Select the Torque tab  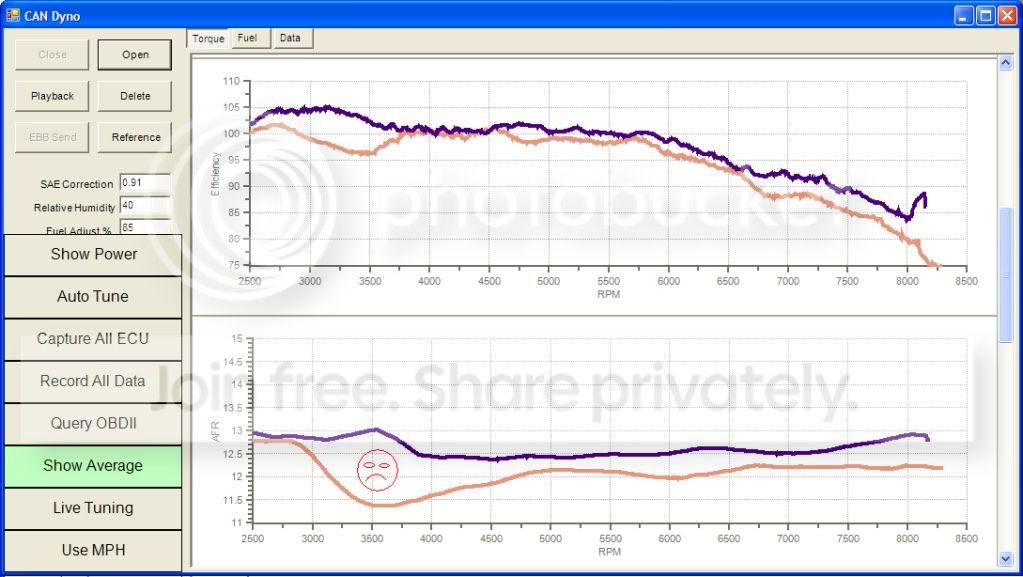208,39
